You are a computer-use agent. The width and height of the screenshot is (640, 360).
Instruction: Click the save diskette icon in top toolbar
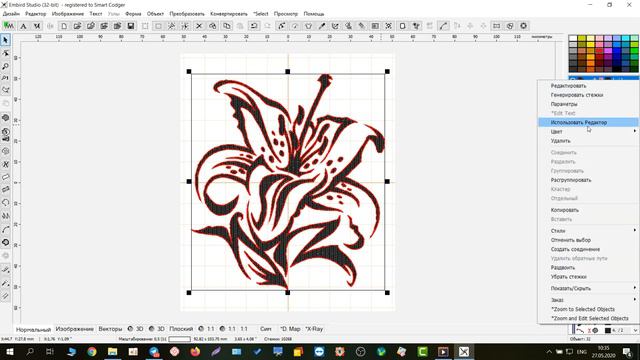click(x=131, y=26)
